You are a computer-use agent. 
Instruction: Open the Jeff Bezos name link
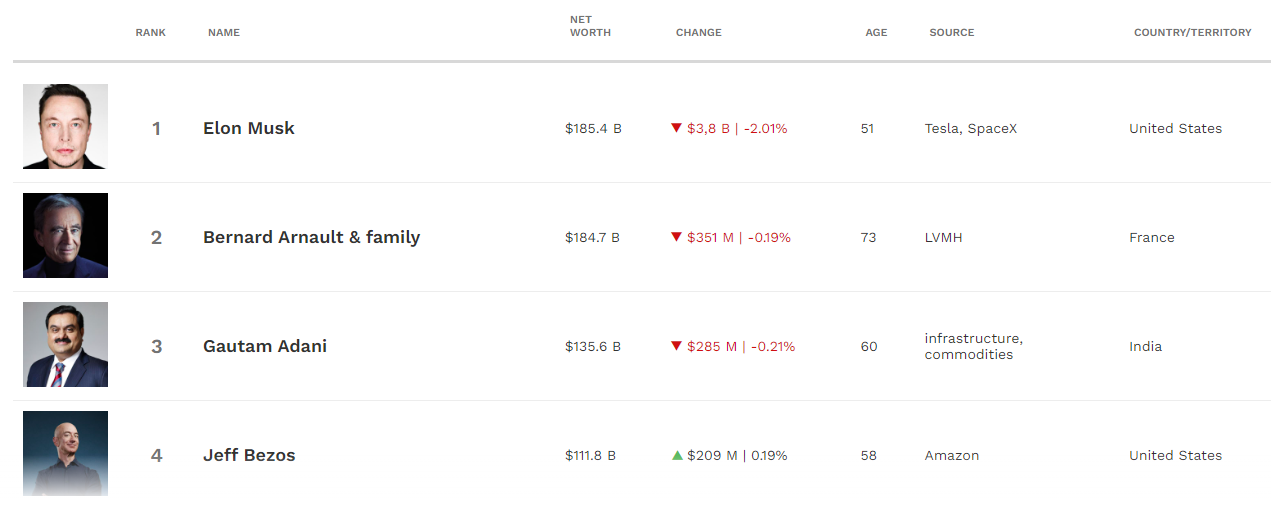(249, 455)
